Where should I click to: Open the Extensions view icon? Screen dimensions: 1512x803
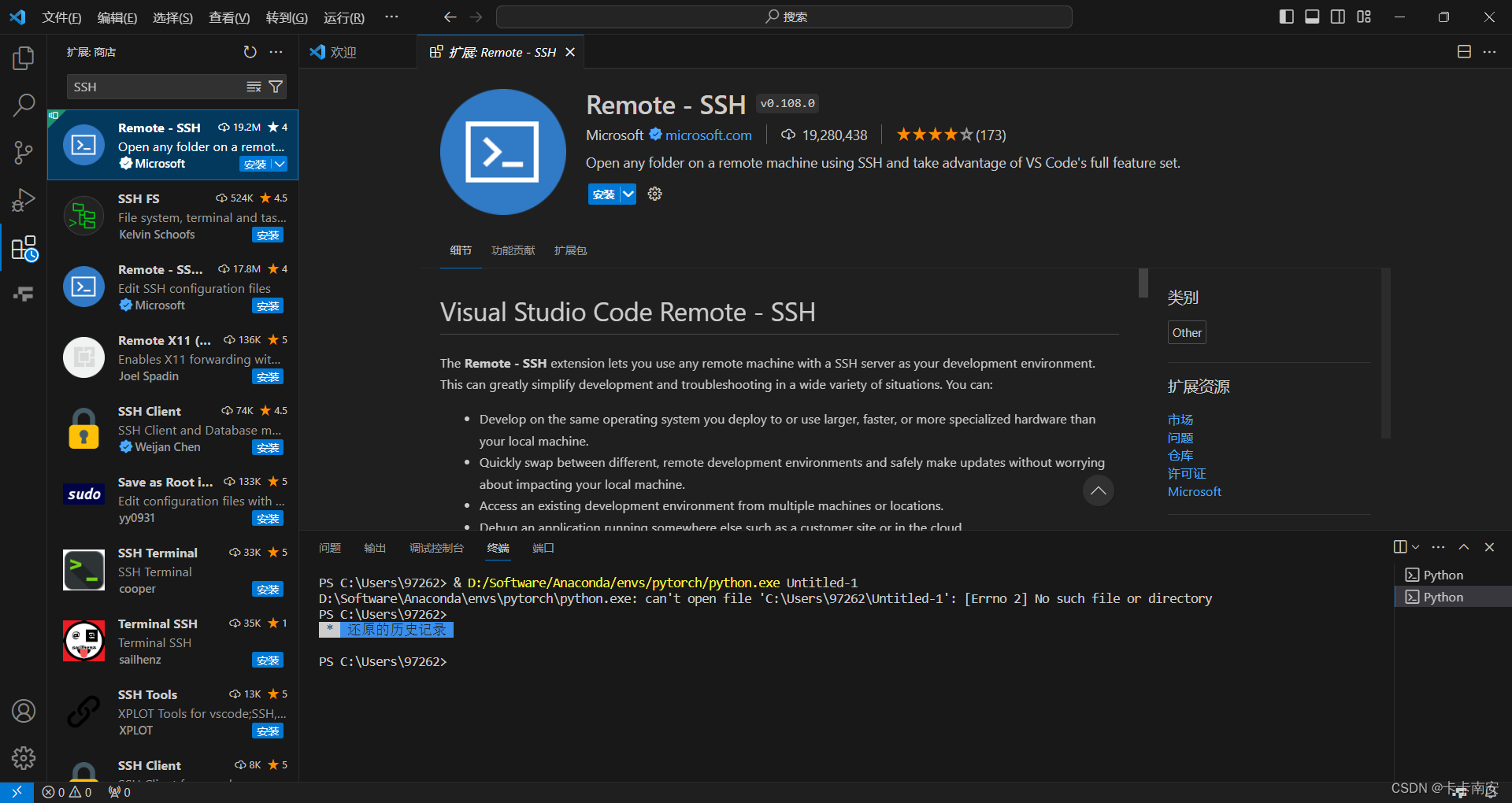pos(24,249)
